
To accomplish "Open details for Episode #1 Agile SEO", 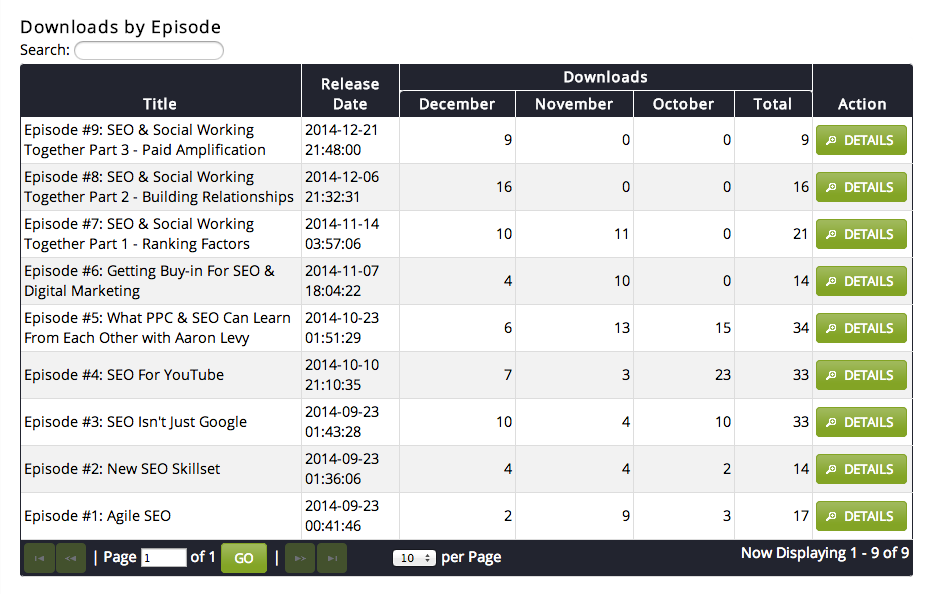I will coord(861,517).
